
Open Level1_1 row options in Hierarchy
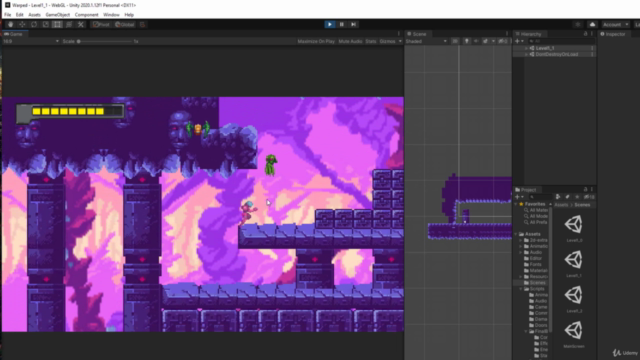point(592,48)
